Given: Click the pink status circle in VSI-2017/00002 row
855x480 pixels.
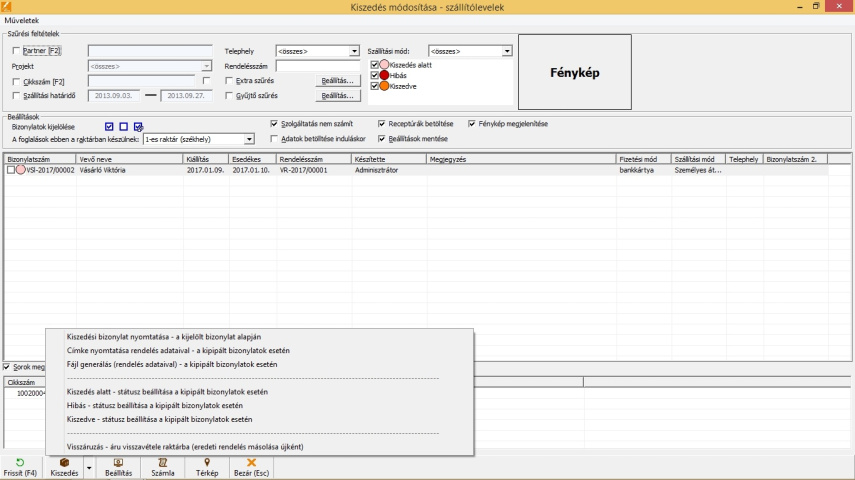Looking at the screenshot, I should coord(21,170).
